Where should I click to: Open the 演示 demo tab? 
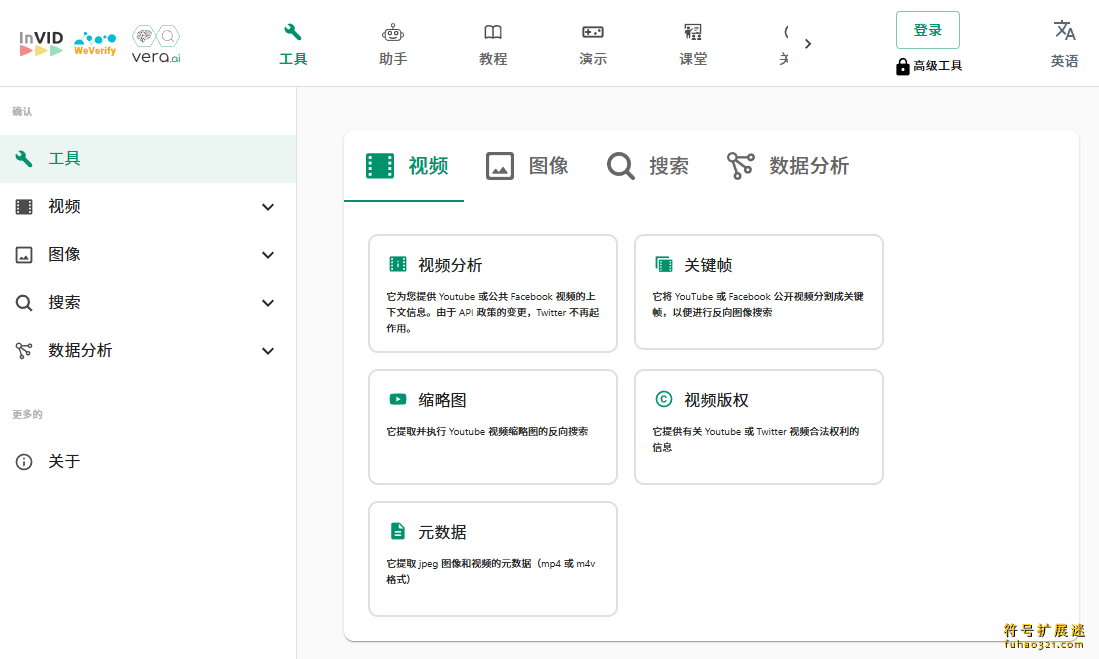593,45
